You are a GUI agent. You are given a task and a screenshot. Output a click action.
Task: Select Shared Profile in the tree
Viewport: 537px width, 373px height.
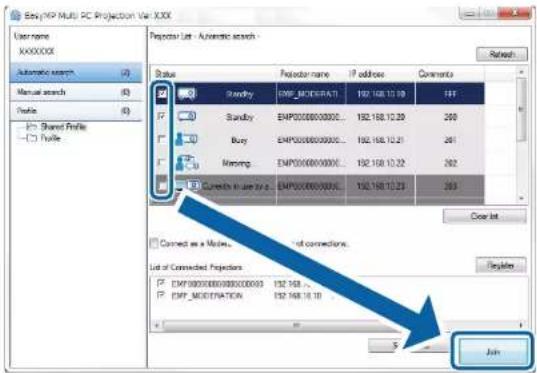click(63, 127)
